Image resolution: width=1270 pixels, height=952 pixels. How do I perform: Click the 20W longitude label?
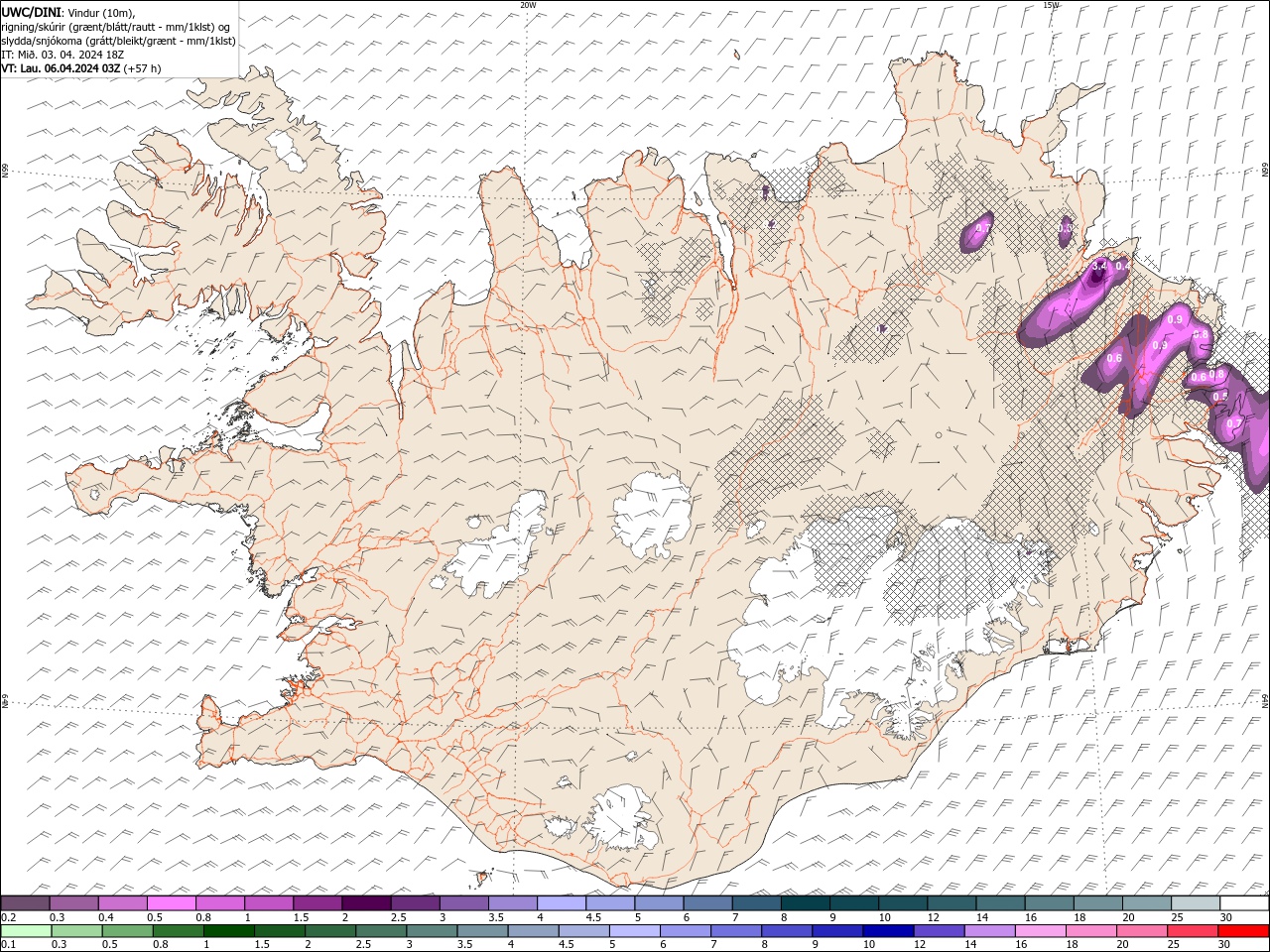[x=528, y=5]
